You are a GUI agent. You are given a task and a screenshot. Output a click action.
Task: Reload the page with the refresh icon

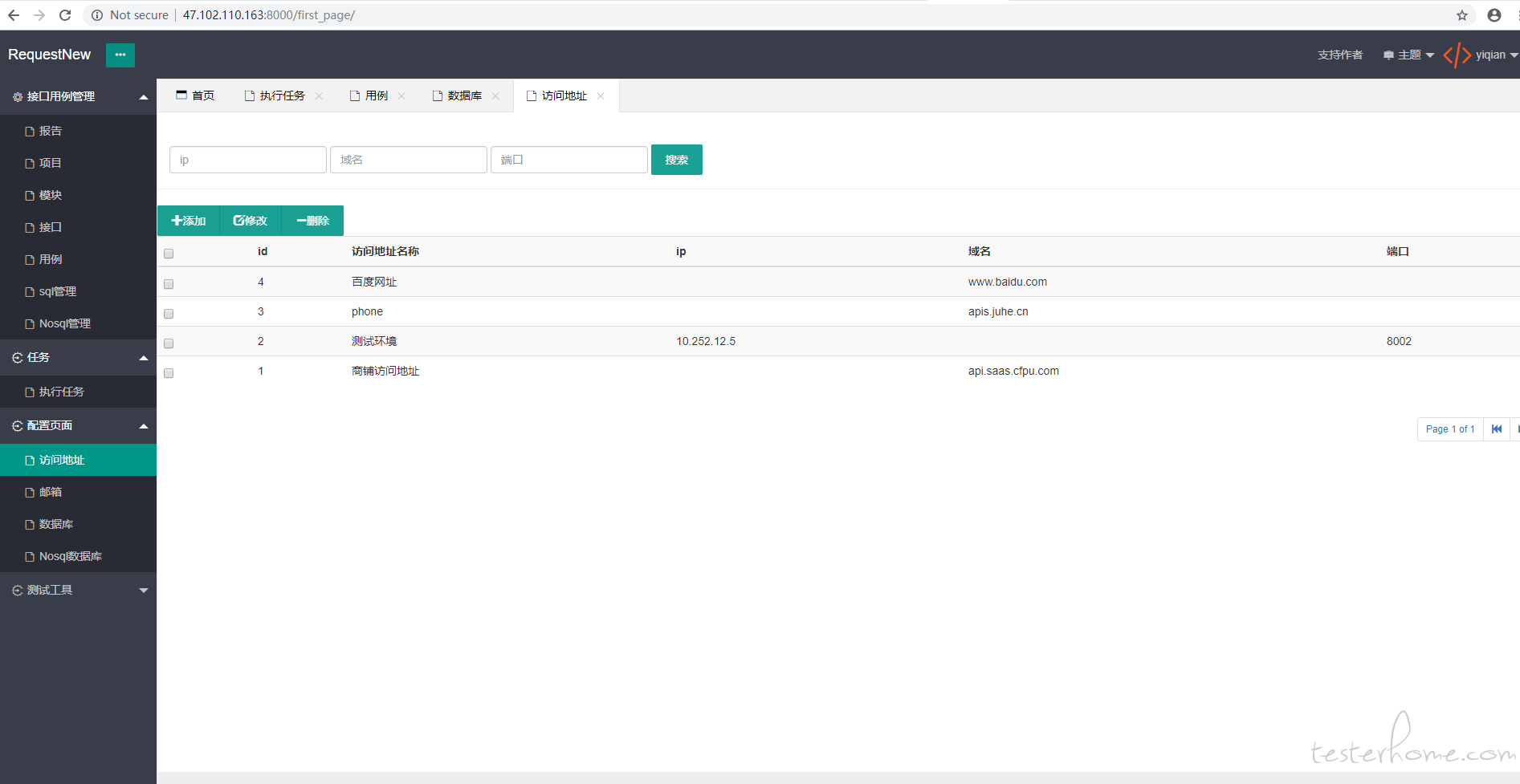click(65, 15)
